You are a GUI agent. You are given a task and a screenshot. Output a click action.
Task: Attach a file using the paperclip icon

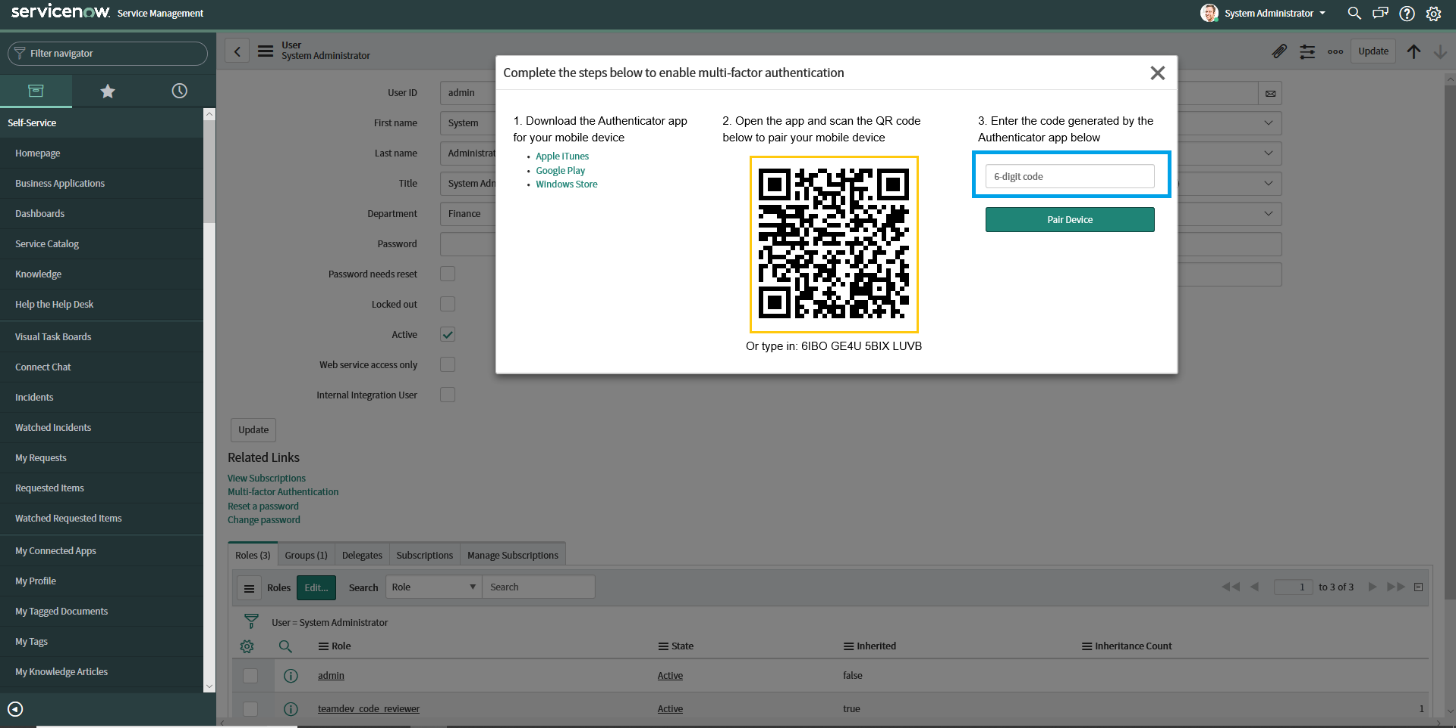(x=1279, y=50)
